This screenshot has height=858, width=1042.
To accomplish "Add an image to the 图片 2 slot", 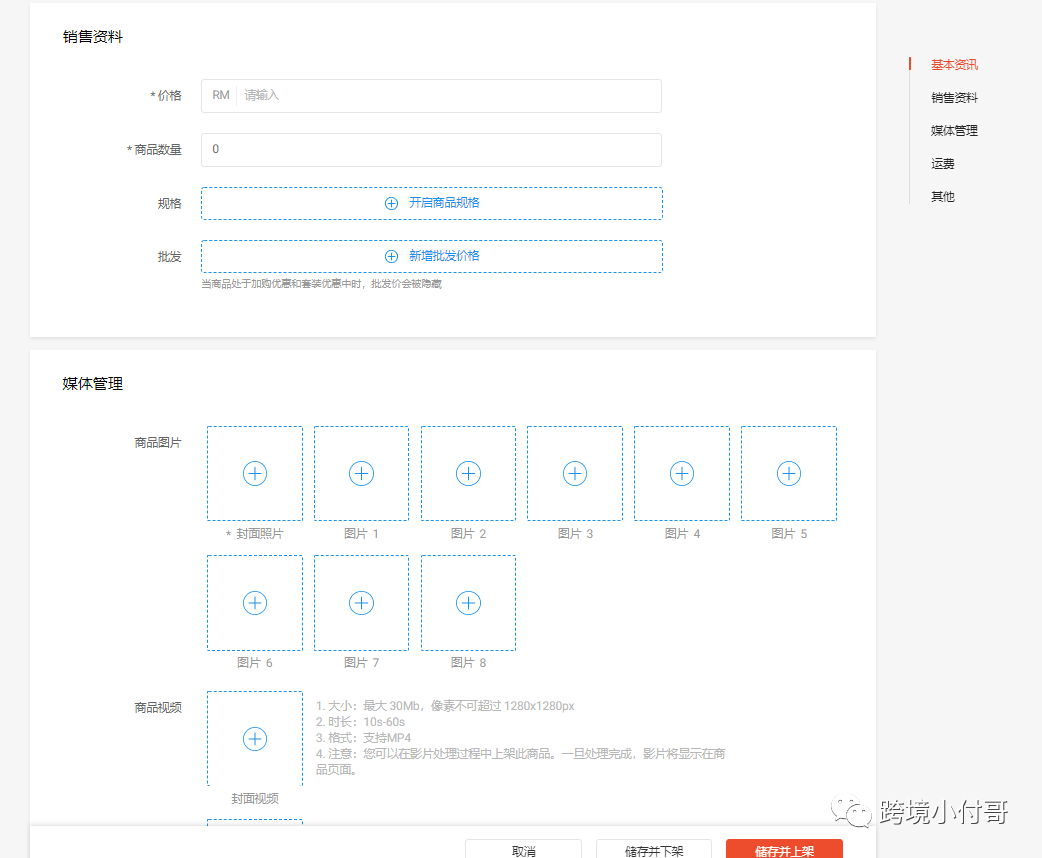I will pos(469,474).
